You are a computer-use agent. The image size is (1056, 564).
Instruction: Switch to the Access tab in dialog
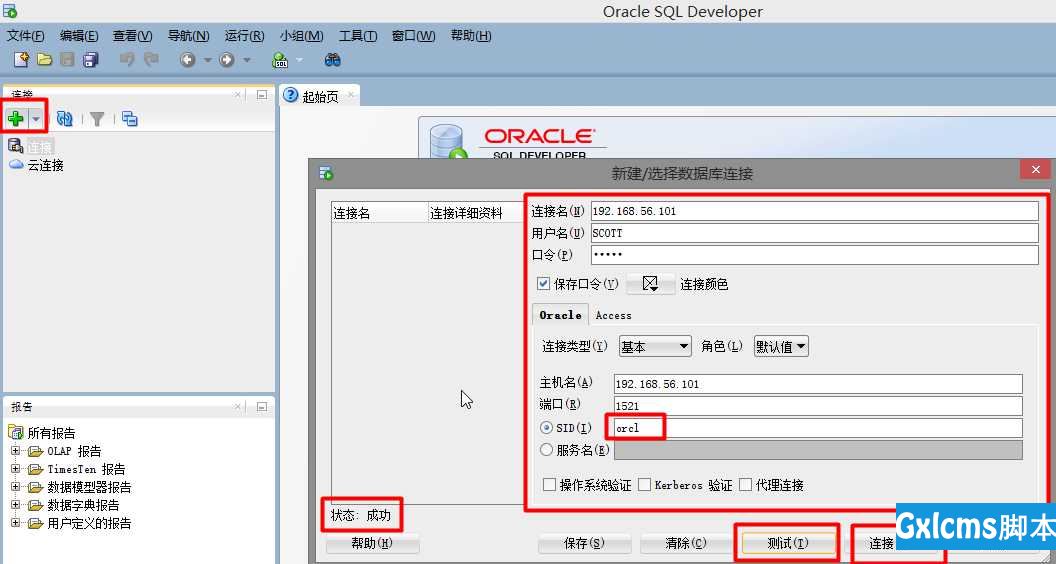614,315
